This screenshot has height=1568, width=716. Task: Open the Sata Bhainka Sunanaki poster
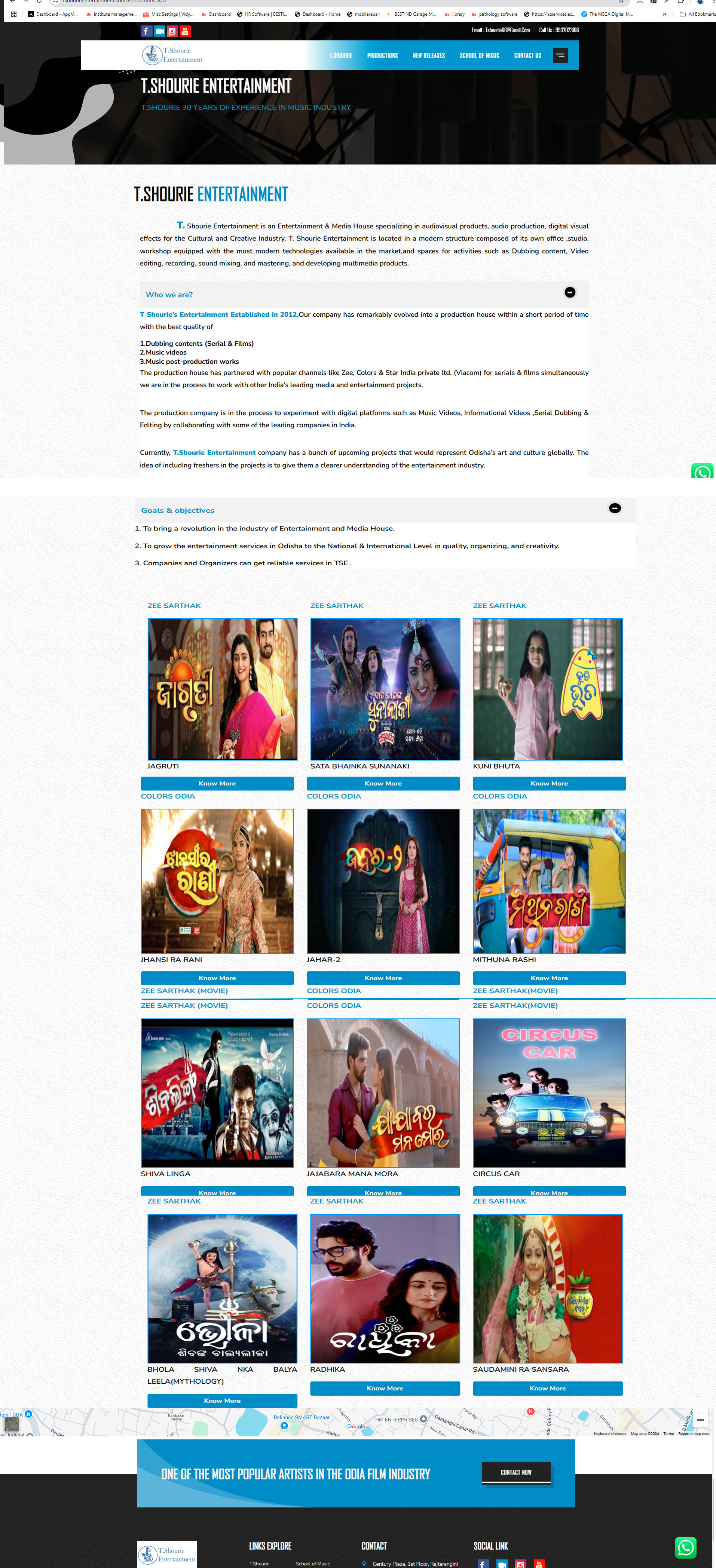[x=385, y=689]
